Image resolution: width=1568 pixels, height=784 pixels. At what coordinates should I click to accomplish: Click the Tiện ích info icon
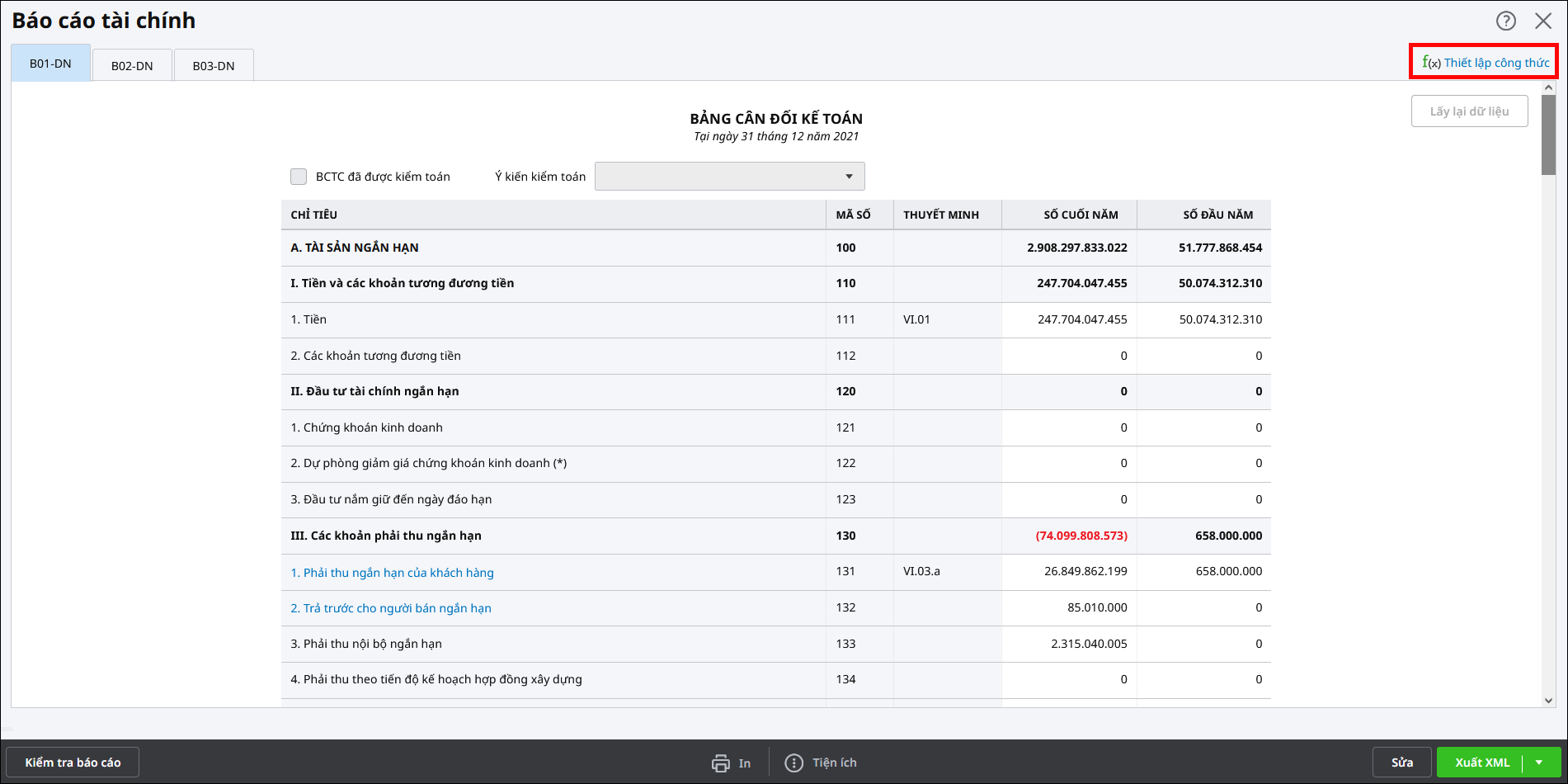point(793,763)
